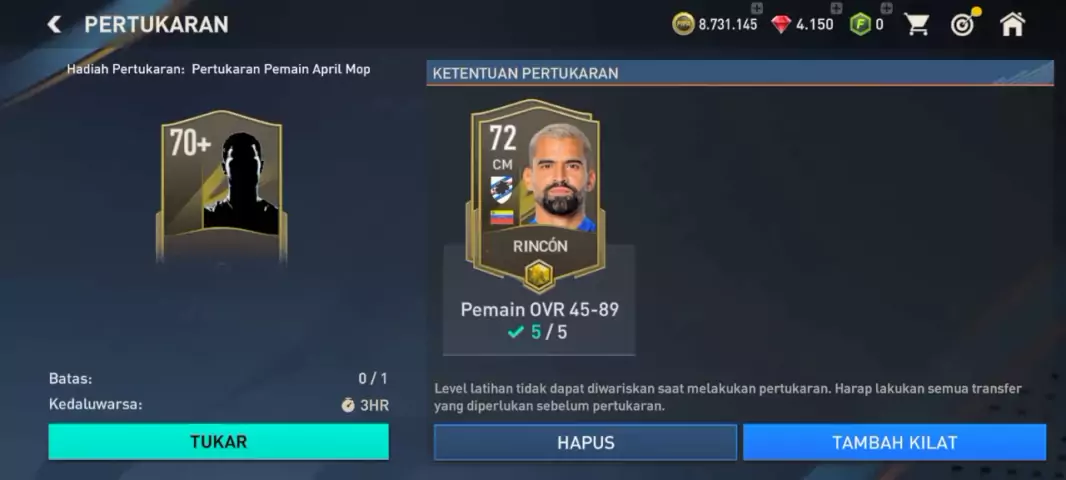1066x480 pixels.
Task: Tap the gold rank badge under Rincón
Action: pyautogui.click(x=538, y=276)
